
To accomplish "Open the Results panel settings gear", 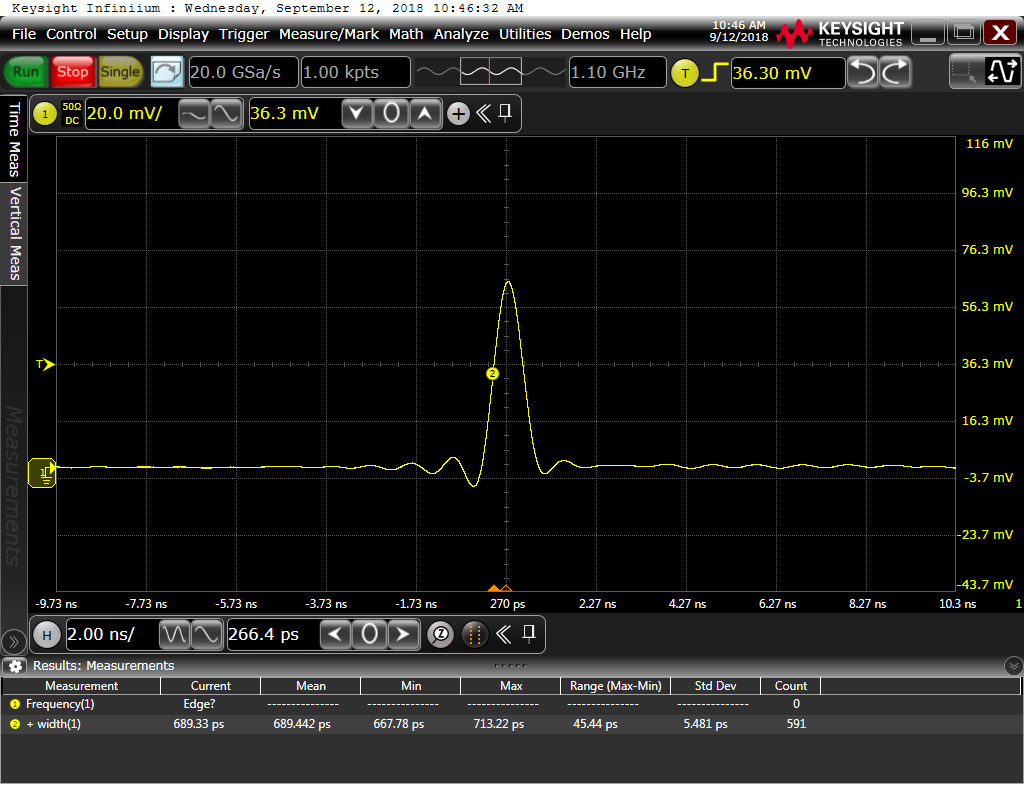I will coord(15,666).
